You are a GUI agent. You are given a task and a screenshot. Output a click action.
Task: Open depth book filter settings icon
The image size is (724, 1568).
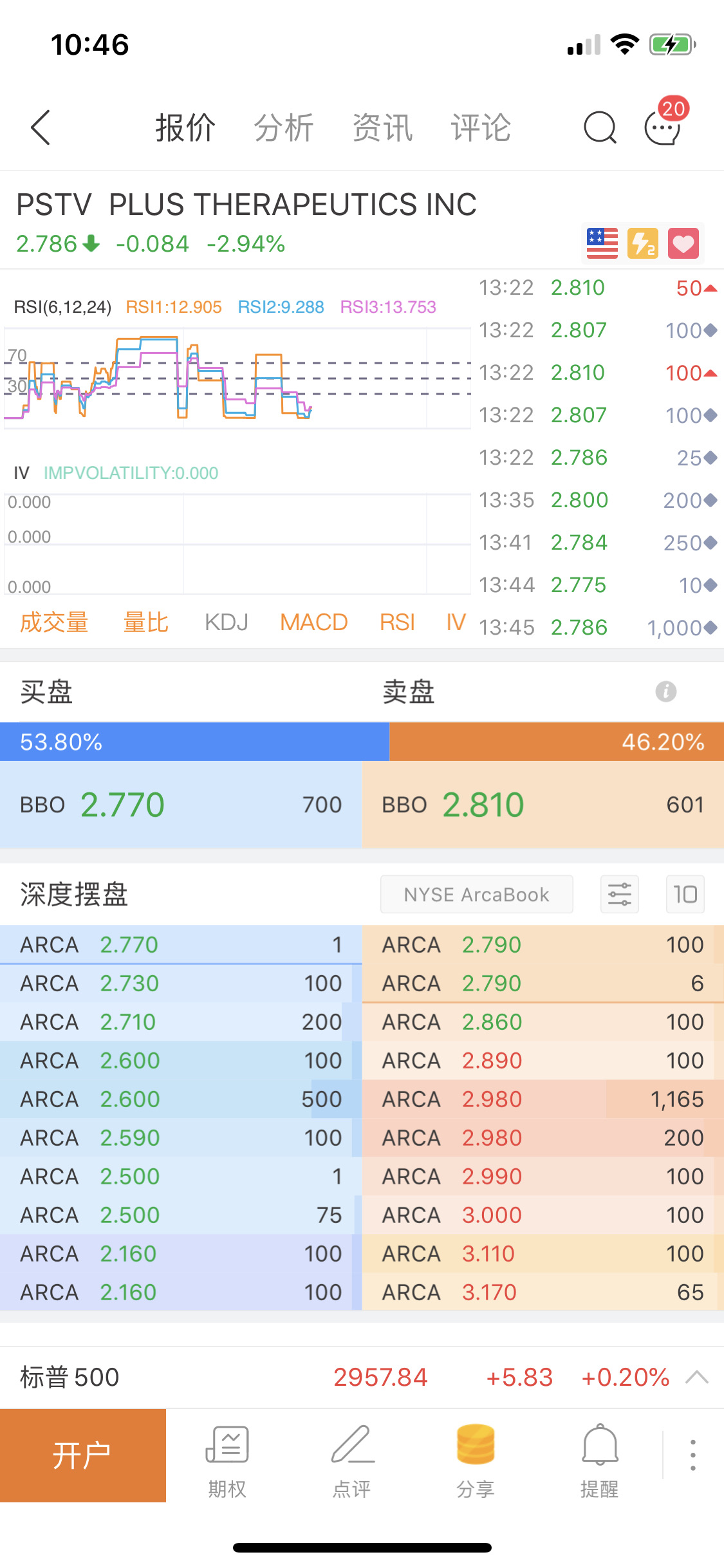[x=620, y=894]
